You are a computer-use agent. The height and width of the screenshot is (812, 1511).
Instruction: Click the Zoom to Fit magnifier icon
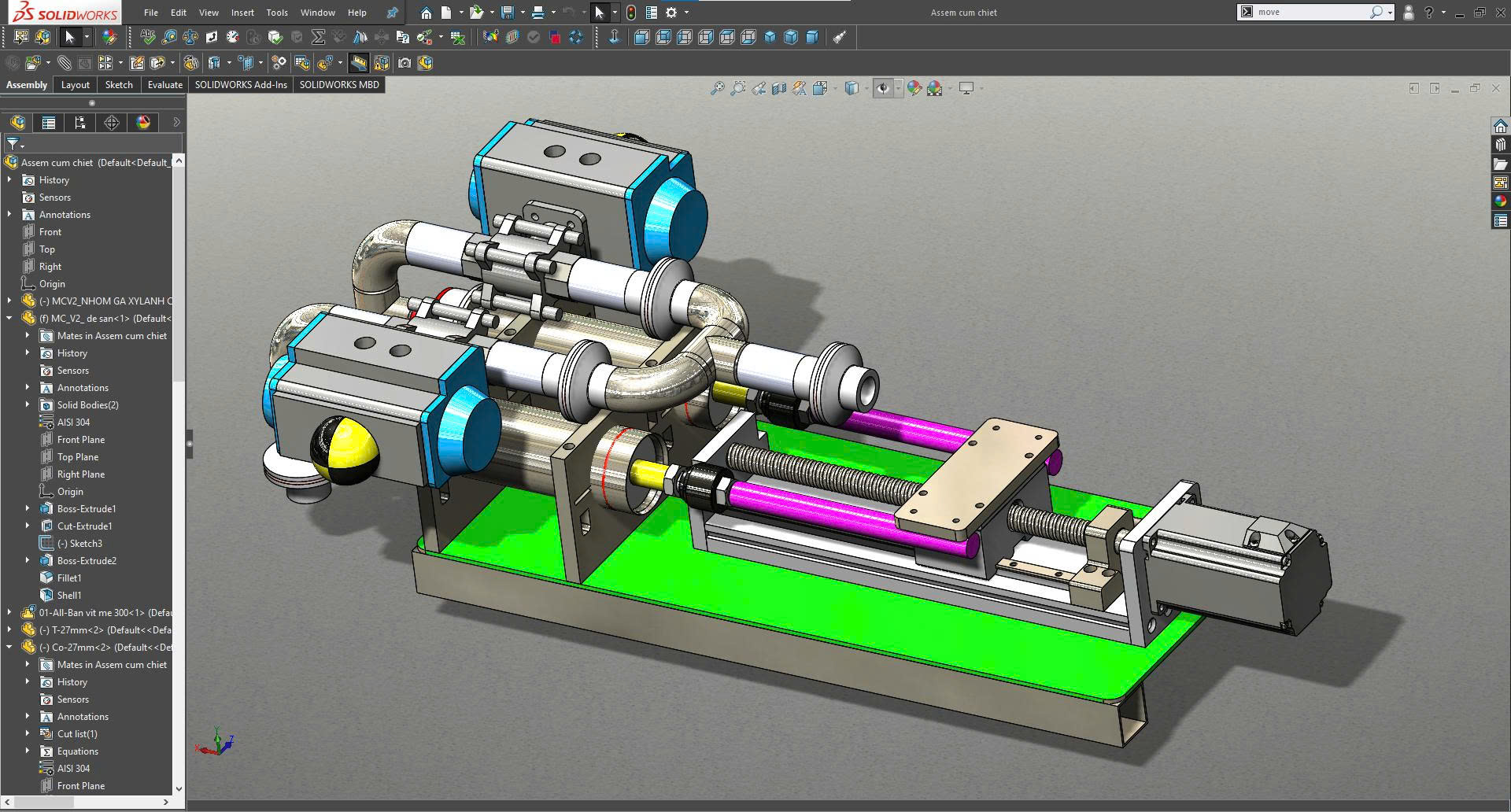(717, 89)
